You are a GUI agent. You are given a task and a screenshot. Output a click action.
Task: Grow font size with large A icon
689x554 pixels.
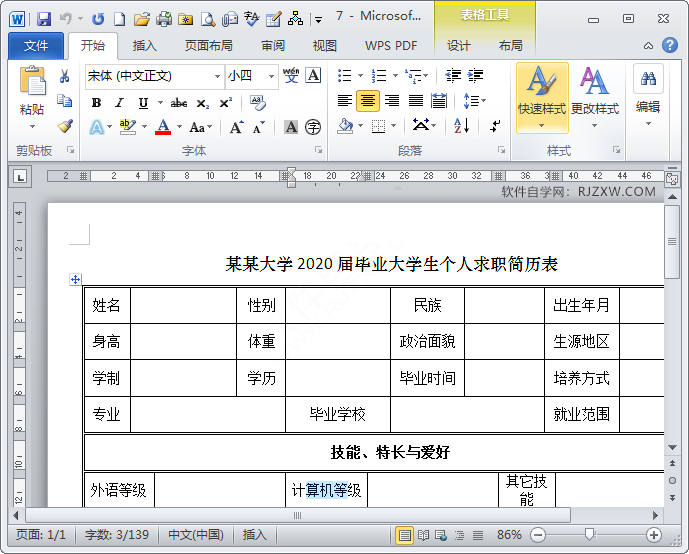pyautogui.click(x=236, y=127)
